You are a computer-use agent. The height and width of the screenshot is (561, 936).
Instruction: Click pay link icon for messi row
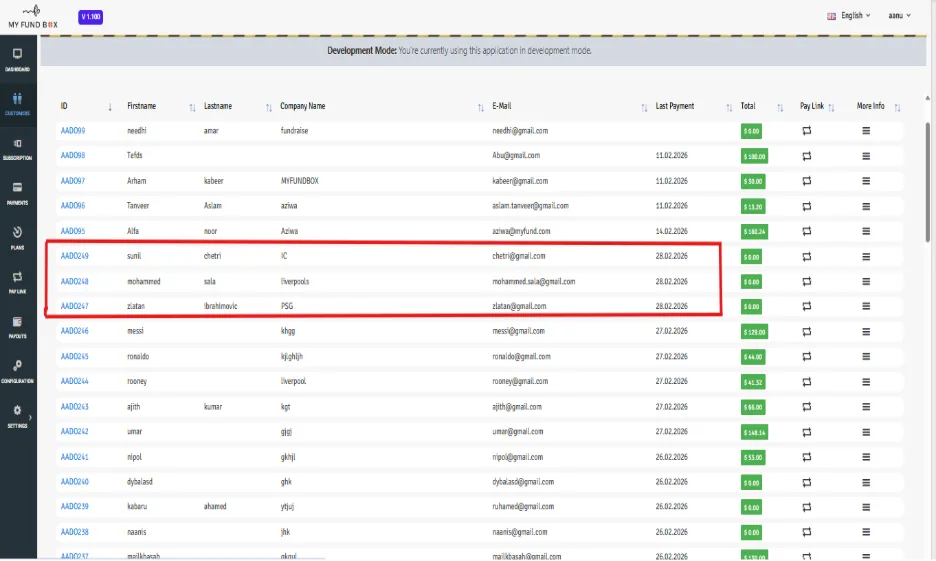pyautogui.click(x=806, y=332)
